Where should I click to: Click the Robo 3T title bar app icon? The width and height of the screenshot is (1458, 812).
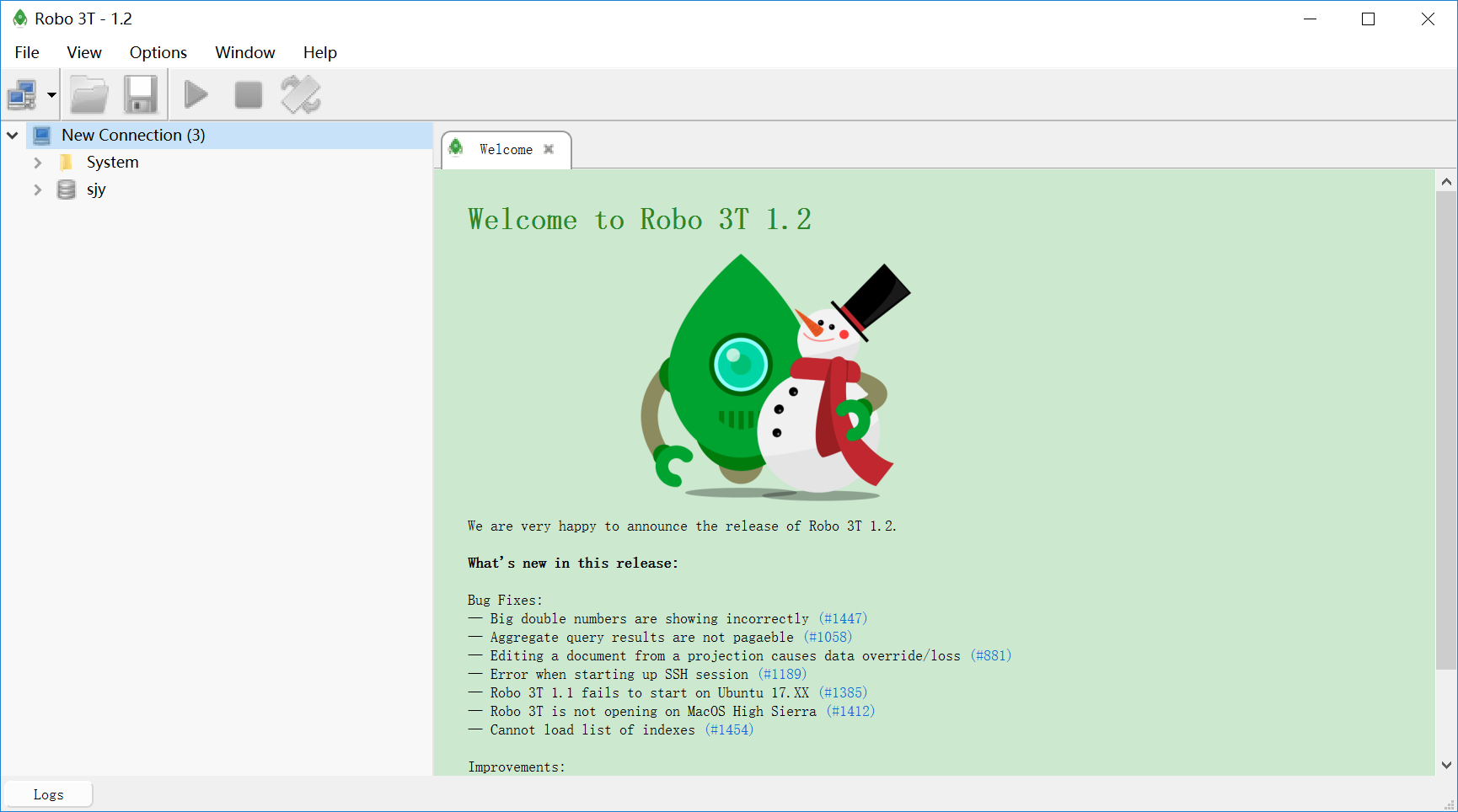coord(19,19)
